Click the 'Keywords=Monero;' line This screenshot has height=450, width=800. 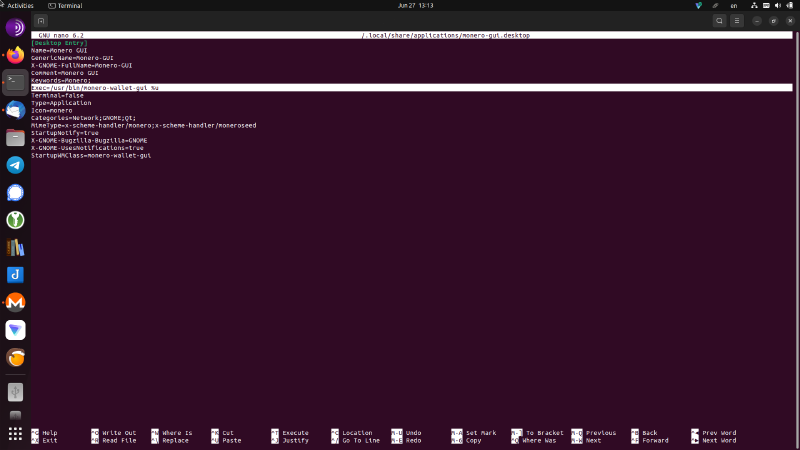(61, 81)
